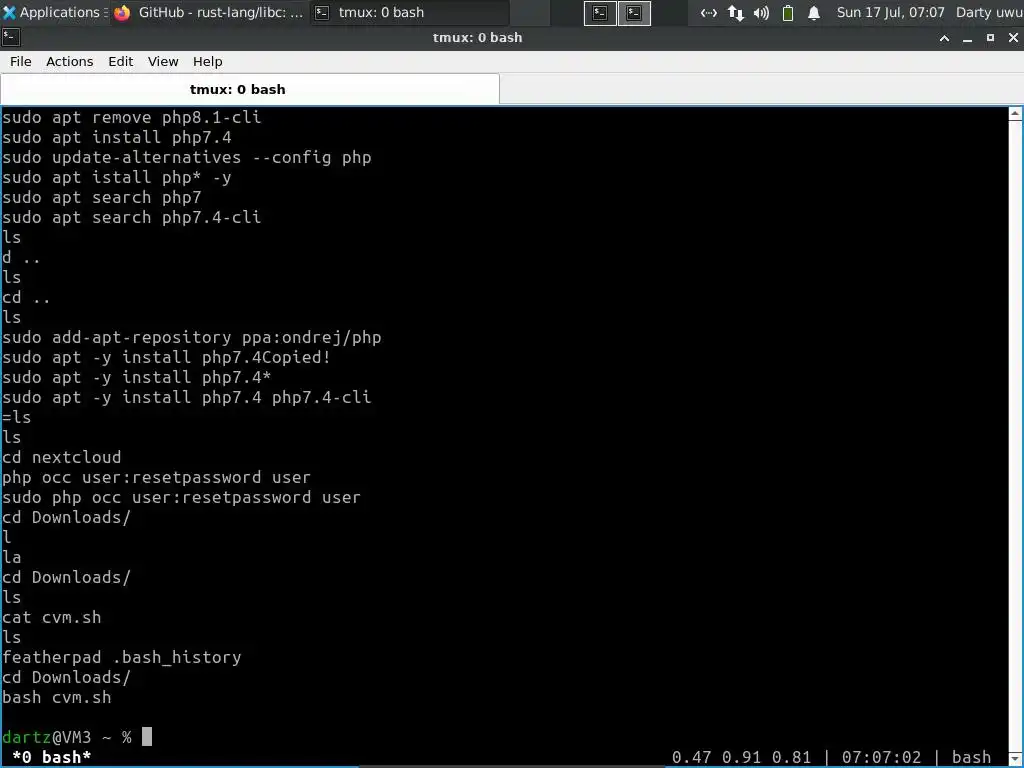Open the clock showing Sun 17 Jul, 07:07
The image size is (1024, 768).
point(891,12)
